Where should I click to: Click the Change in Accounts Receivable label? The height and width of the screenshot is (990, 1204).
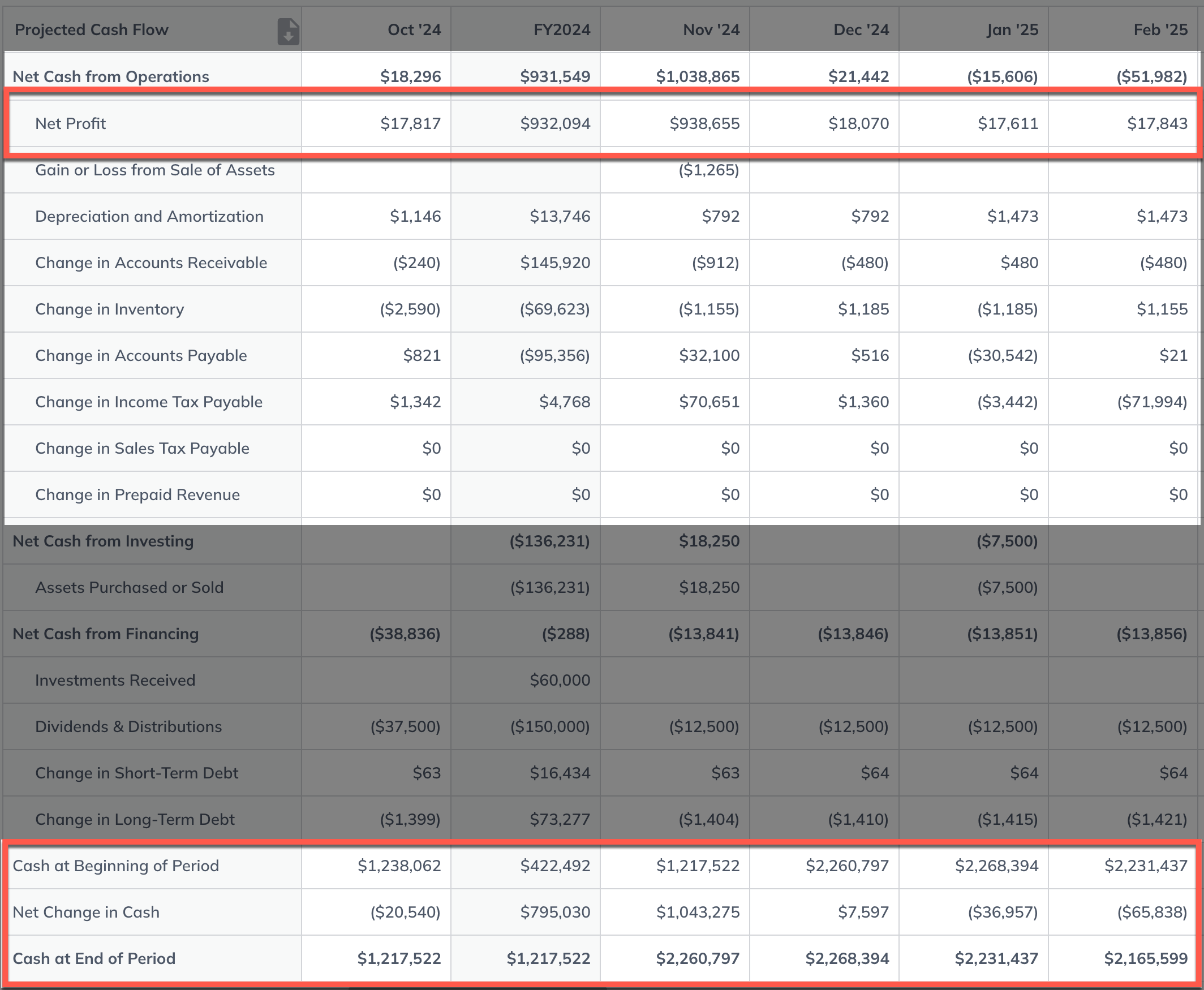coord(150,262)
